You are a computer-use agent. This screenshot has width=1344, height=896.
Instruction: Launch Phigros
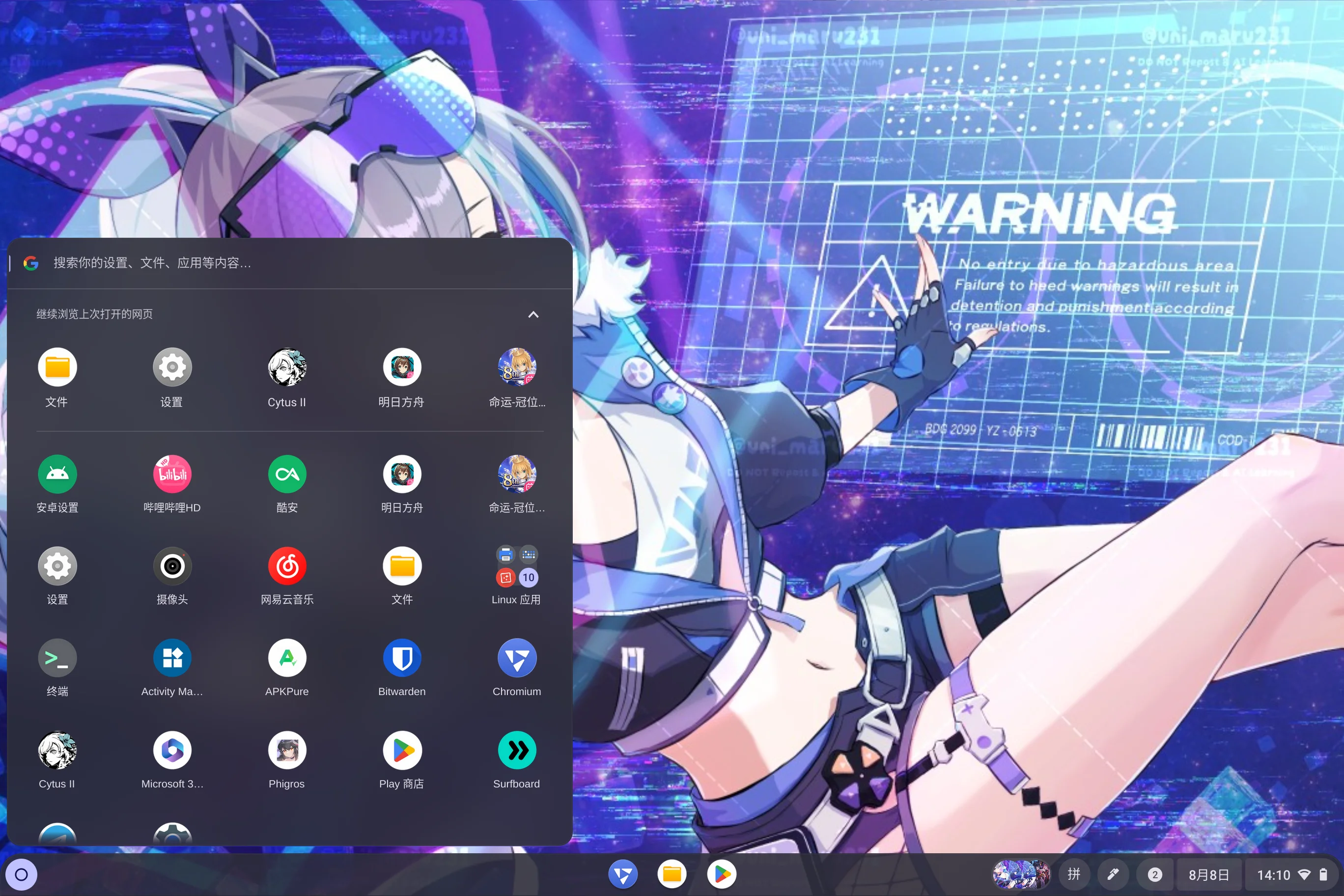pyautogui.click(x=287, y=750)
